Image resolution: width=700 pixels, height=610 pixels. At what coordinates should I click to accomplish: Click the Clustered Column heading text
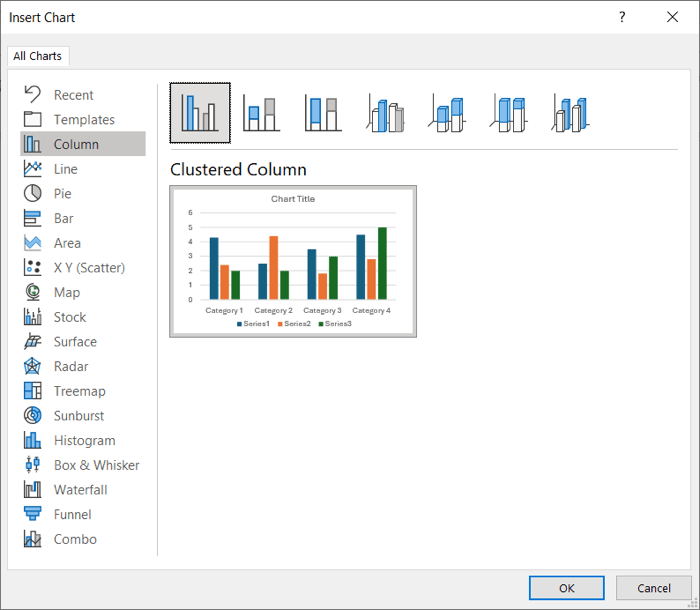tap(238, 170)
